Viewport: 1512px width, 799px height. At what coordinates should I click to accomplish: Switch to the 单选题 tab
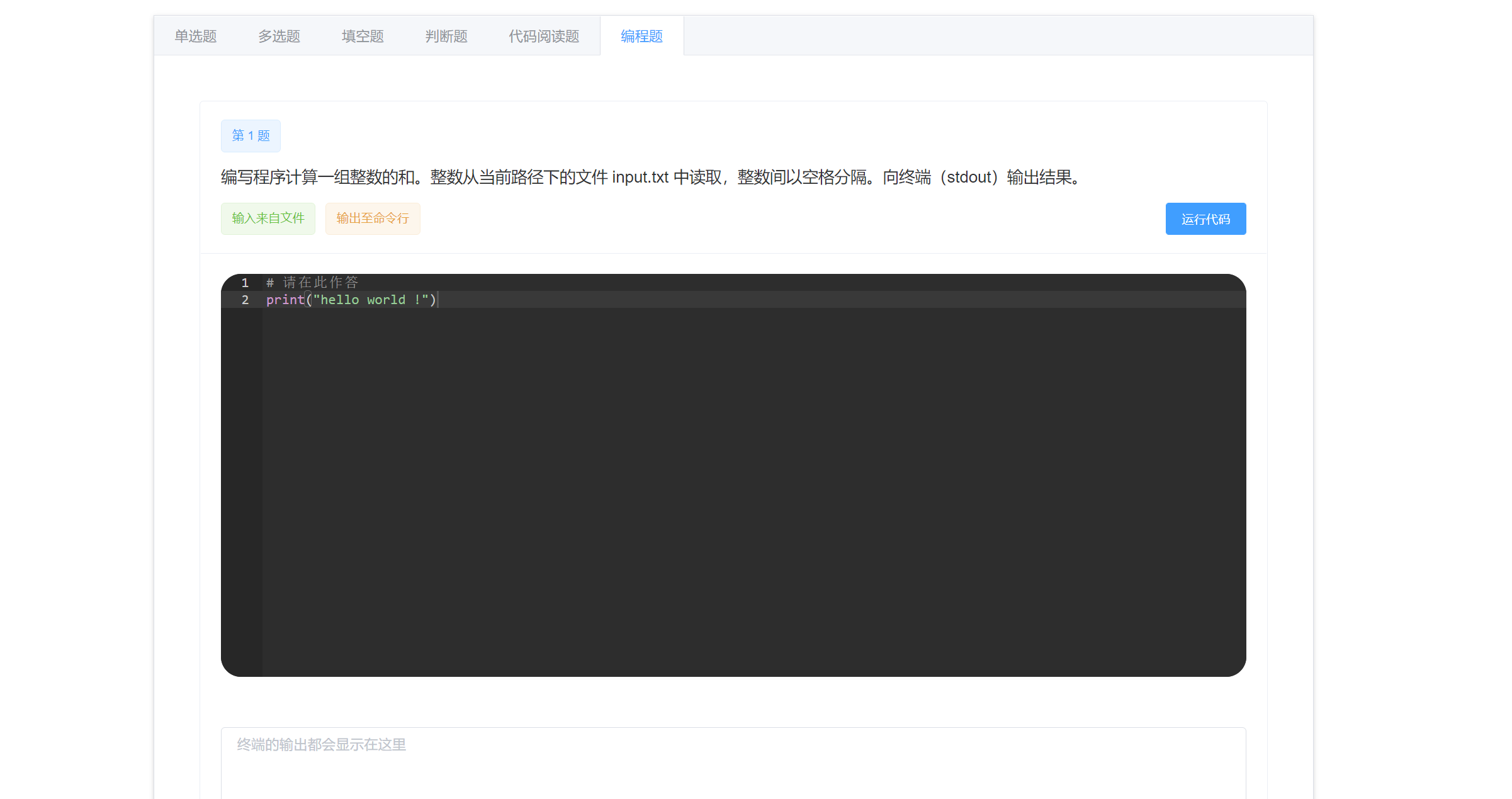[x=195, y=37]
